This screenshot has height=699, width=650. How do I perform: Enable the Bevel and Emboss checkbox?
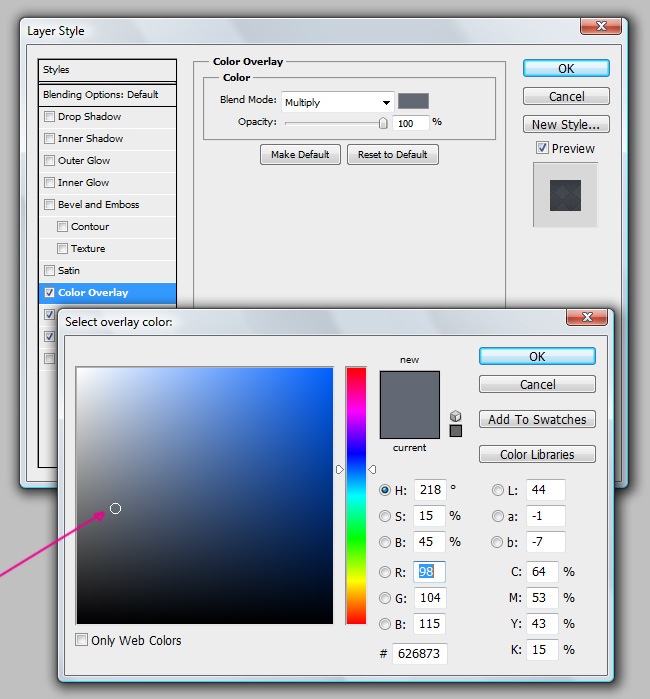click(x=49, y=205)
